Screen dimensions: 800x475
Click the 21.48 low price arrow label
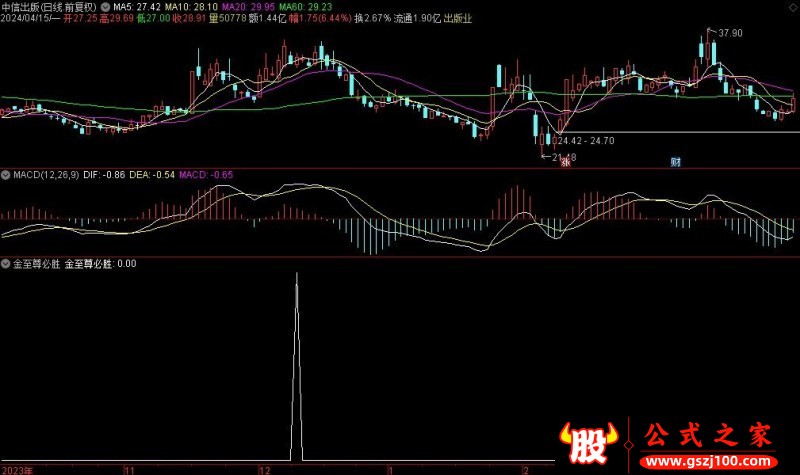[x=560, y=156]
